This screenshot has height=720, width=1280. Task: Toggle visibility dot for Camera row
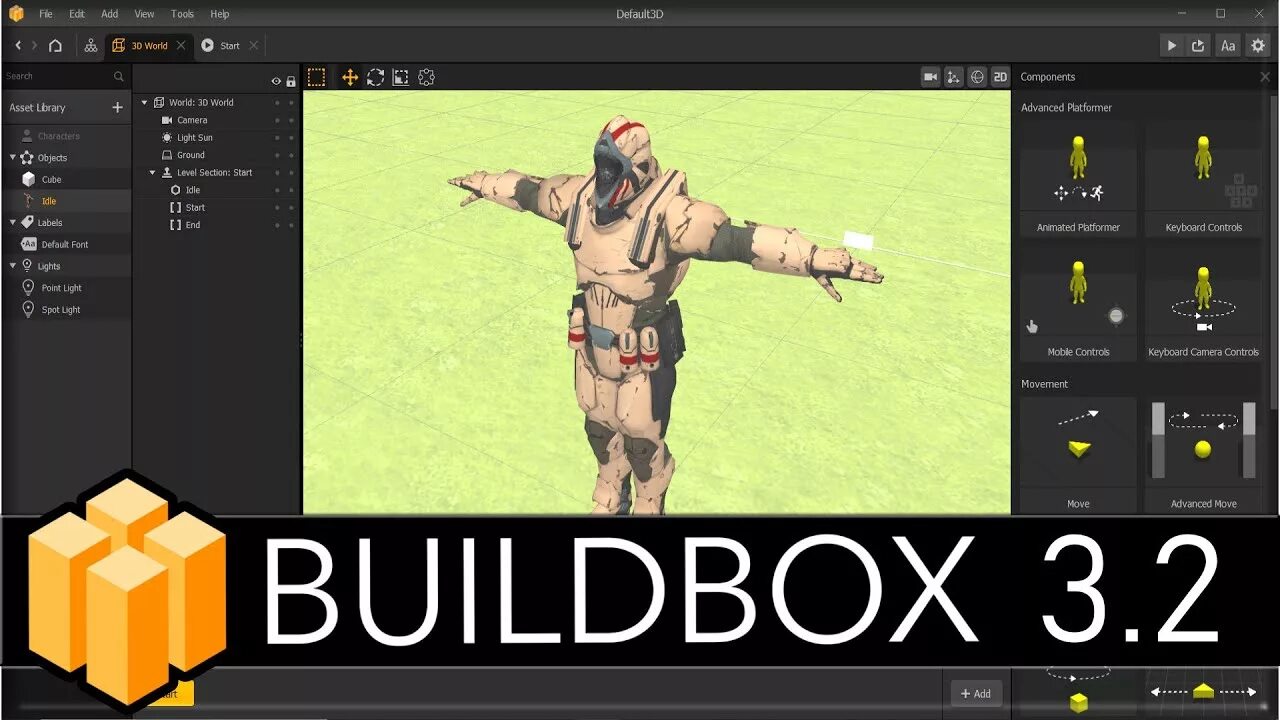277,120
